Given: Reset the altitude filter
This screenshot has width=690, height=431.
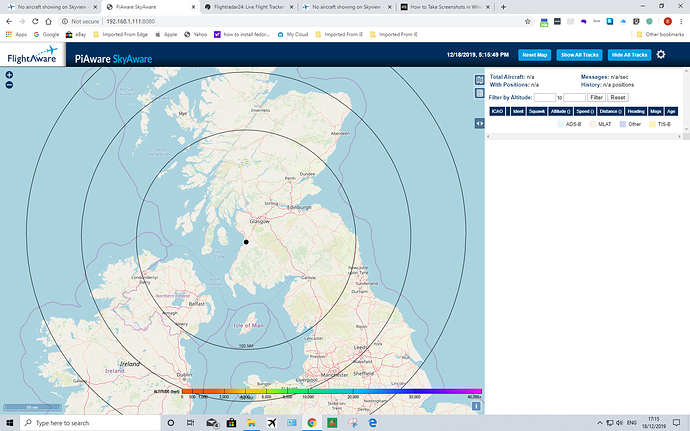Looking at the screenshot, I should (x=617, y=98).
